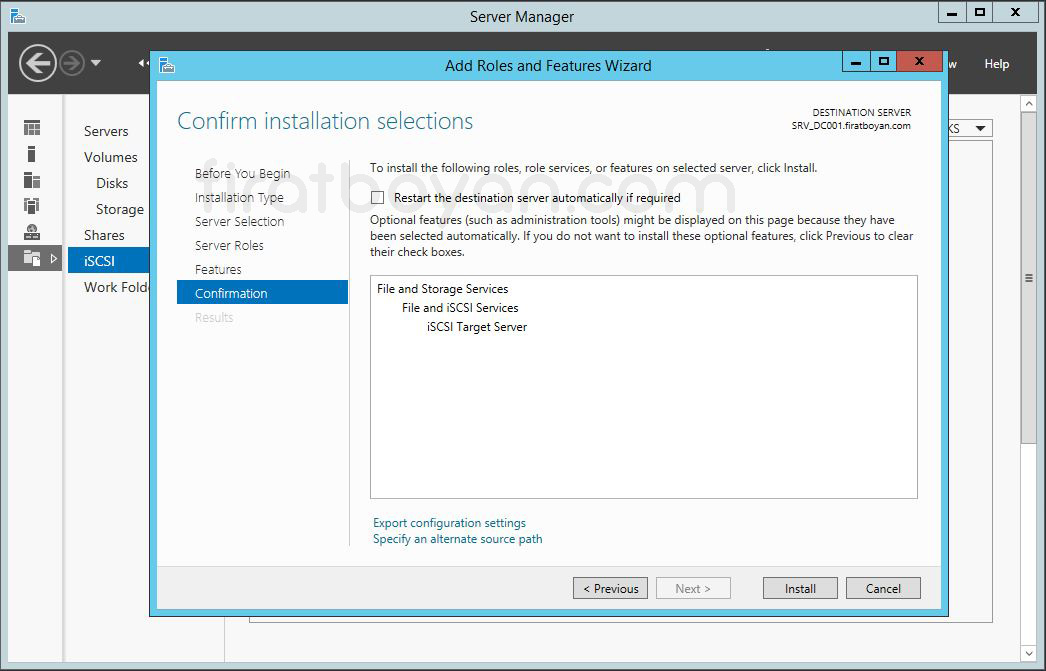The width and height of the screenshot is (1046, 671).
Task: Open Disks under Volumes
Action: click(x=112, y=183)
